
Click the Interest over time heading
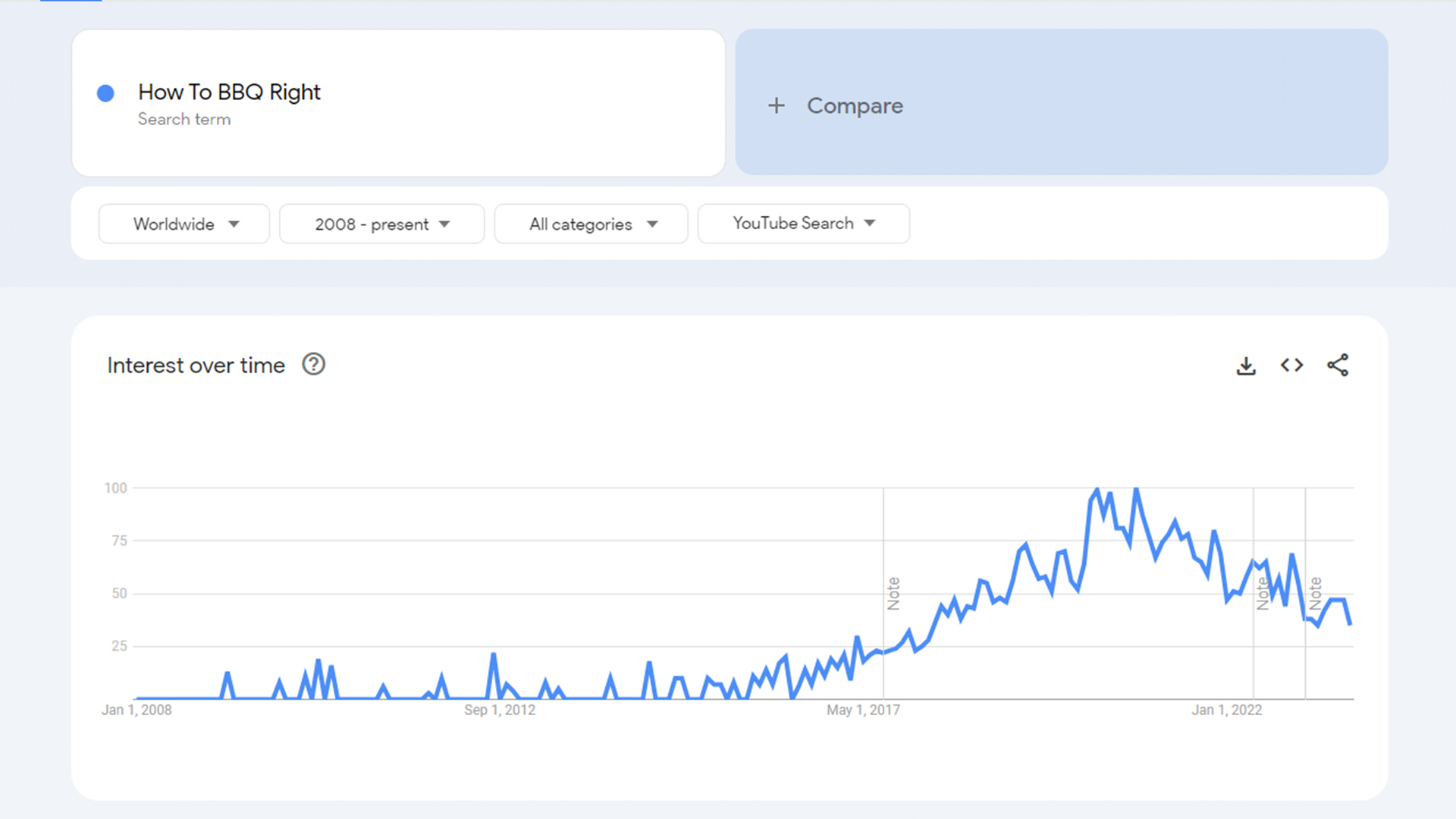point(196,366)
